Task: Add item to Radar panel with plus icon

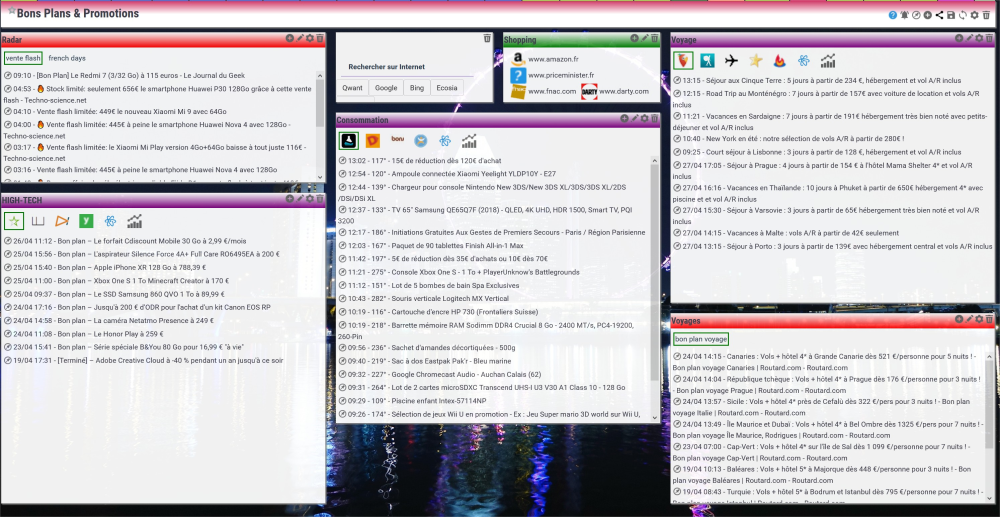Action: point(290,38)
